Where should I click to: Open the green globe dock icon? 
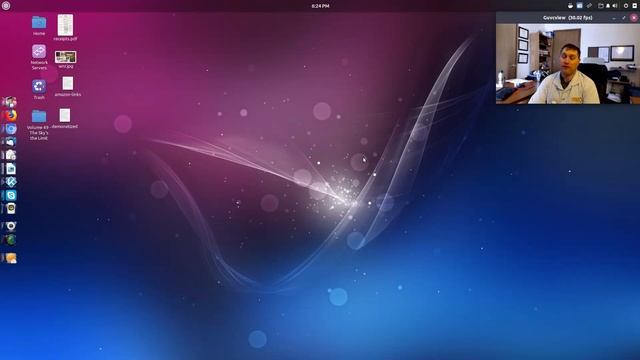[x=11, y=239]
